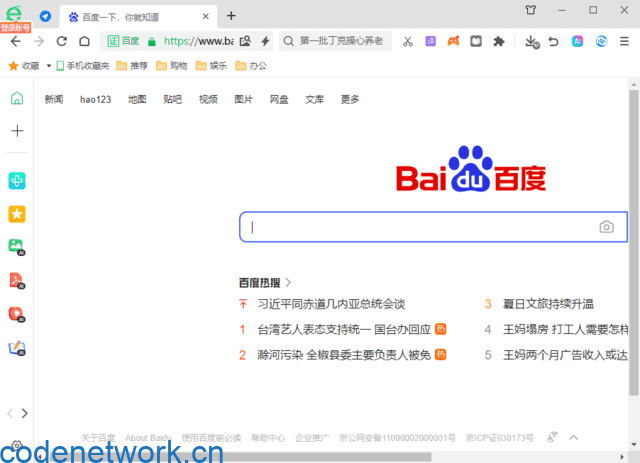640x463 pixels.
Task: Focus the Baidu search input field
Action: [420, 227]
